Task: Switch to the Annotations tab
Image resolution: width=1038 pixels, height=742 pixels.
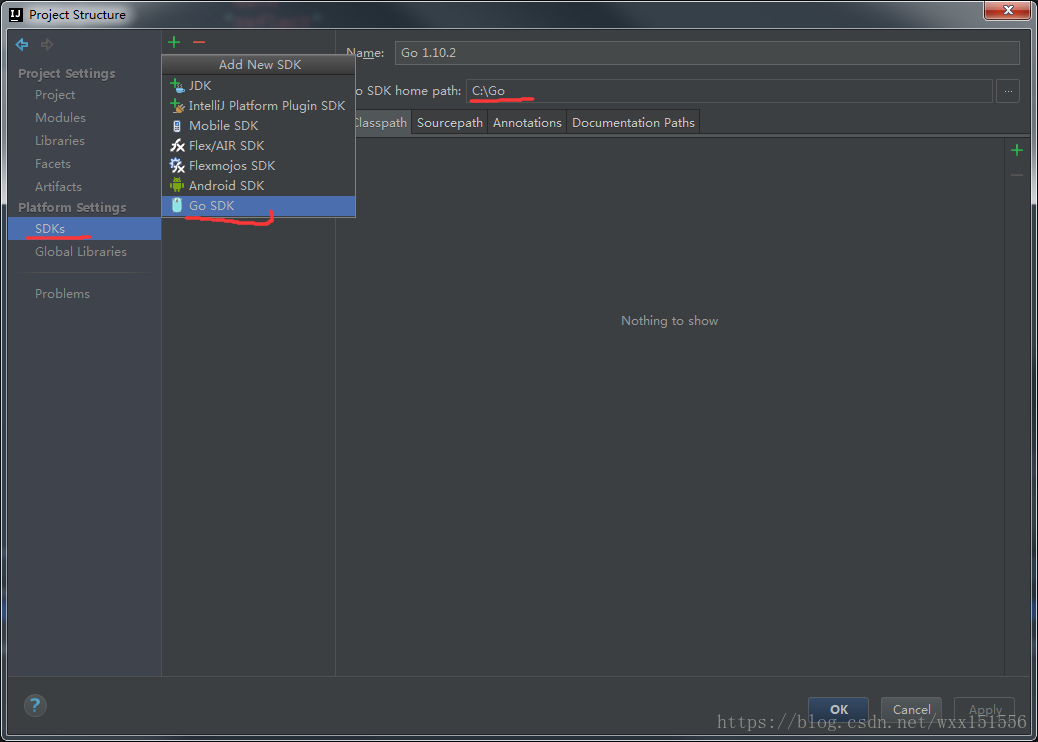Action: pyautogui.click(x=527, y=122)
